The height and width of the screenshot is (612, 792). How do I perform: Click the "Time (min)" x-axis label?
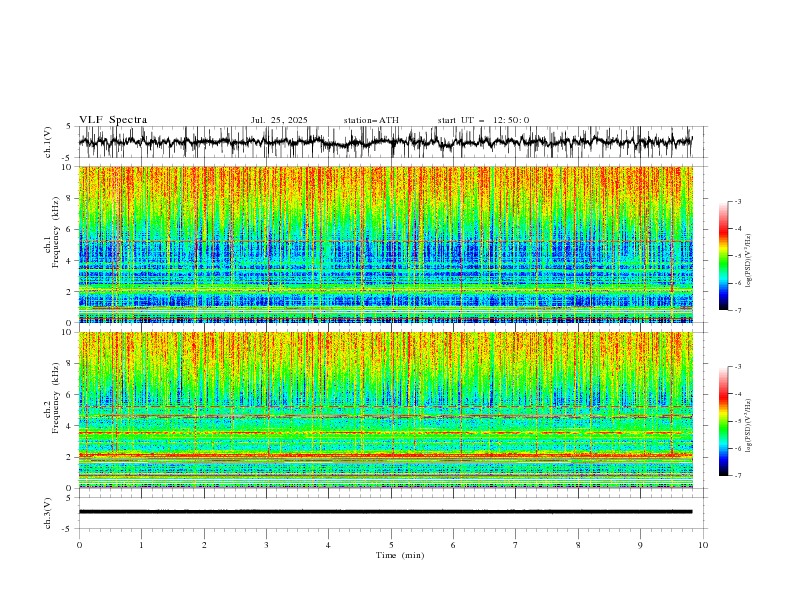point(400,555)
